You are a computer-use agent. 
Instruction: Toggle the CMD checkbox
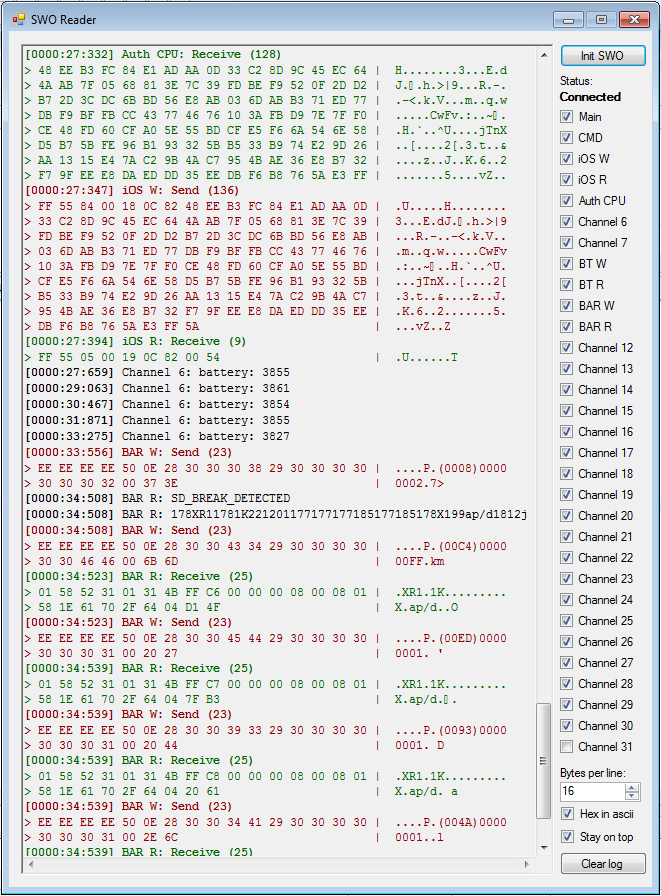tap(566, 138)
